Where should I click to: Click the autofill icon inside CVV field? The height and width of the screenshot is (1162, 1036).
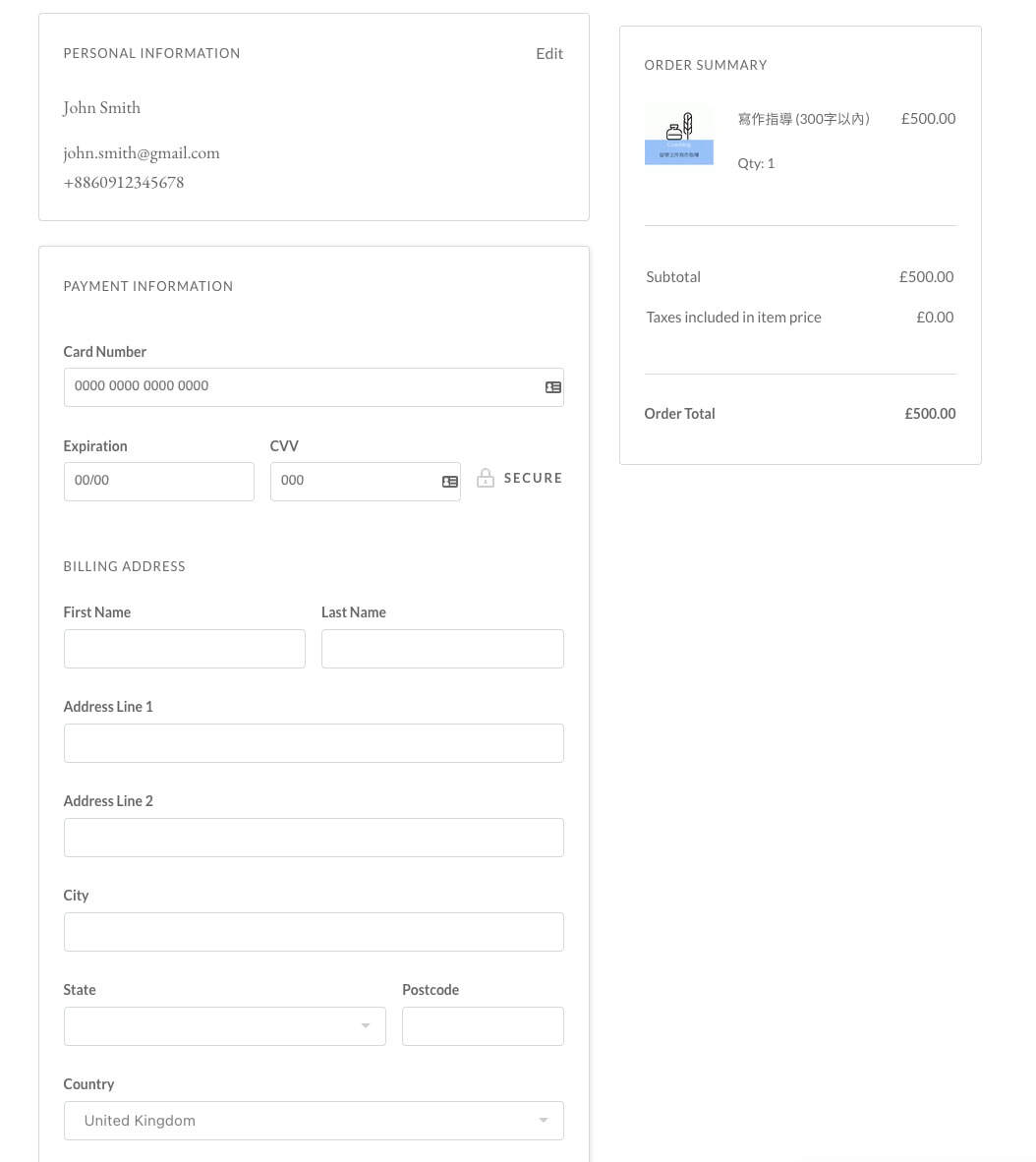click(450, 482)
